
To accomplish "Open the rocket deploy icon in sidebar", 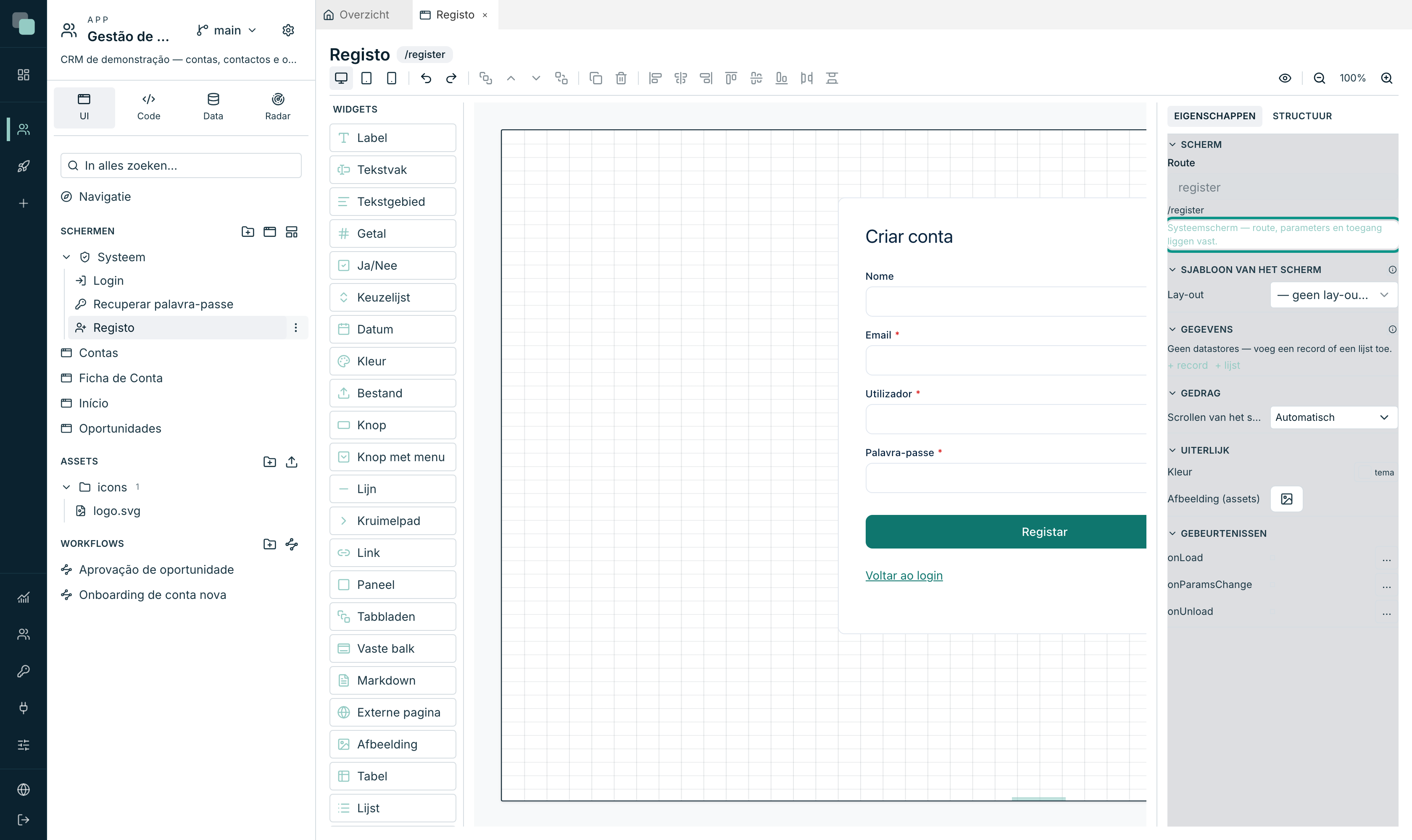I will pyautogui.click(x=23, y=166).
